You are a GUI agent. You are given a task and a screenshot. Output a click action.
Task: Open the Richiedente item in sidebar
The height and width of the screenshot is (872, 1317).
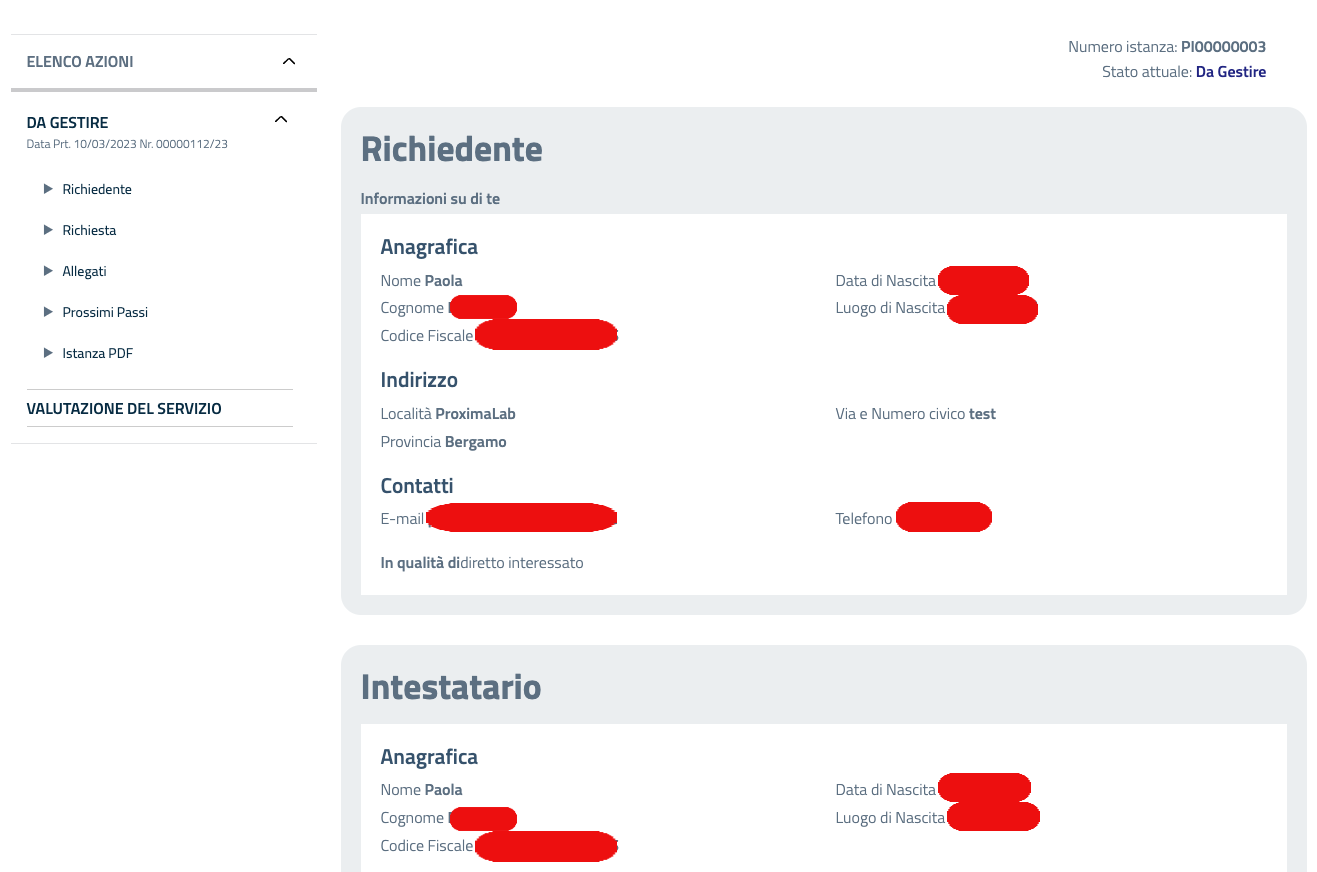(x=97, y=189)
